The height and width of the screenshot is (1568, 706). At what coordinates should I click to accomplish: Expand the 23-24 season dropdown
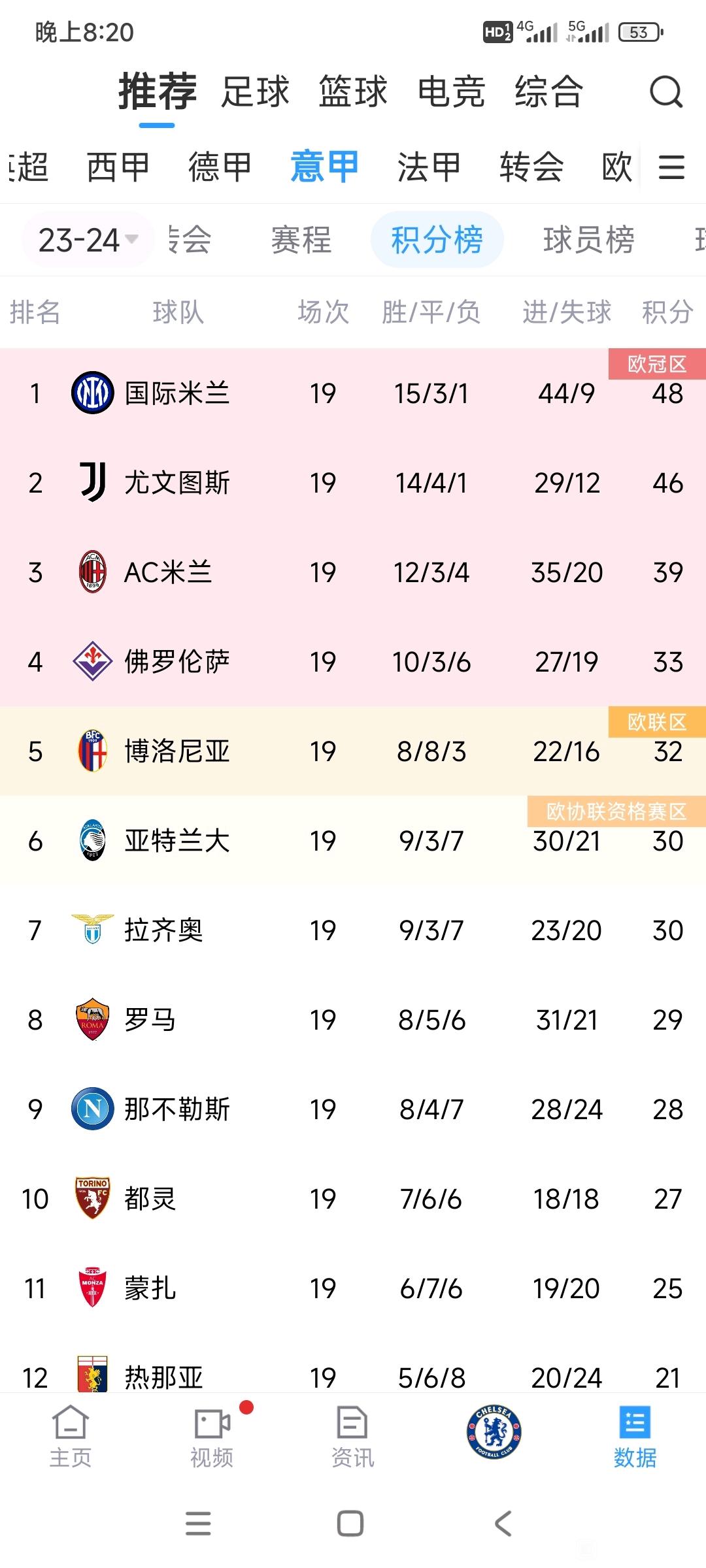pyautogui.click(x=88, y=240)
